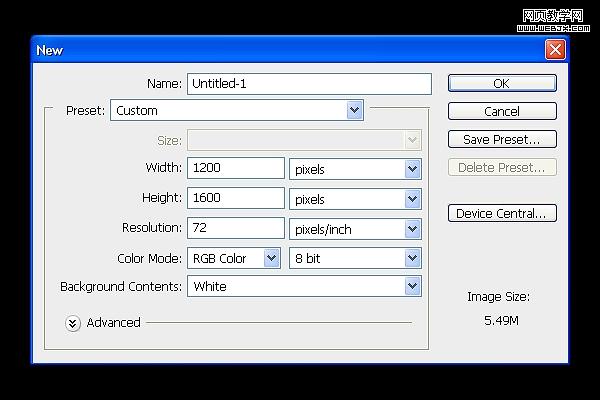600x400 pixels.
Task: Click the Image Size: label
Action: coord(498,297)
